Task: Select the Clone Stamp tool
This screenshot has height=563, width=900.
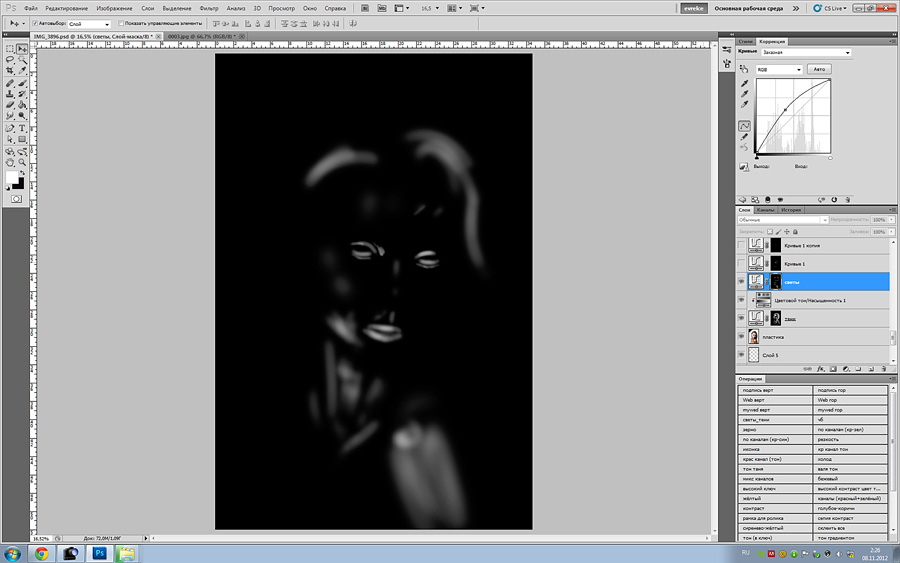Action: 10,94
